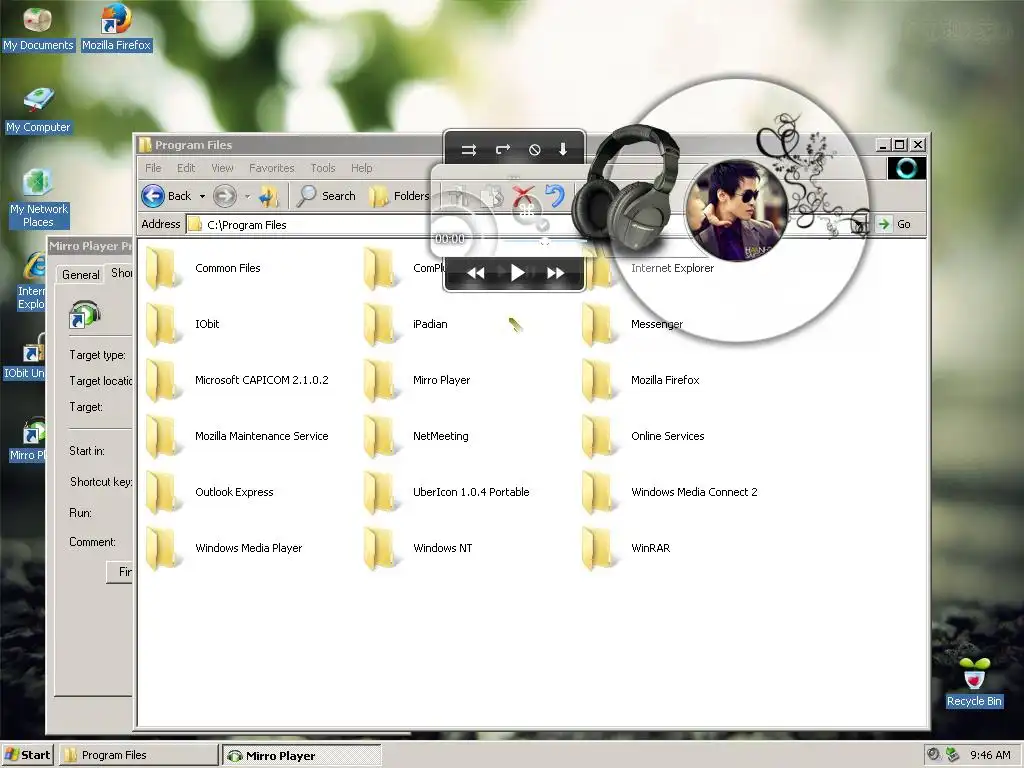Select the Messenger folder
Viewport: 1024px width, 768px height.
[633, 325]
